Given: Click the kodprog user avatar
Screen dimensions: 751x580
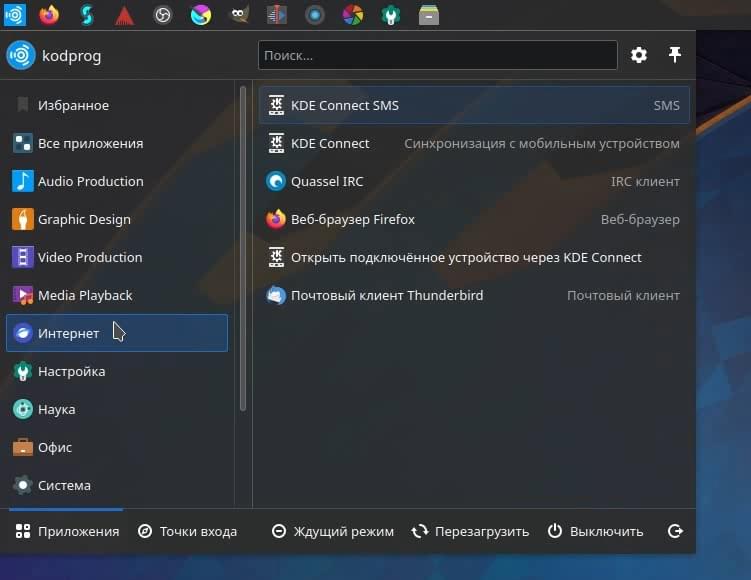Looking at the screenshot, I should (21, 55).
